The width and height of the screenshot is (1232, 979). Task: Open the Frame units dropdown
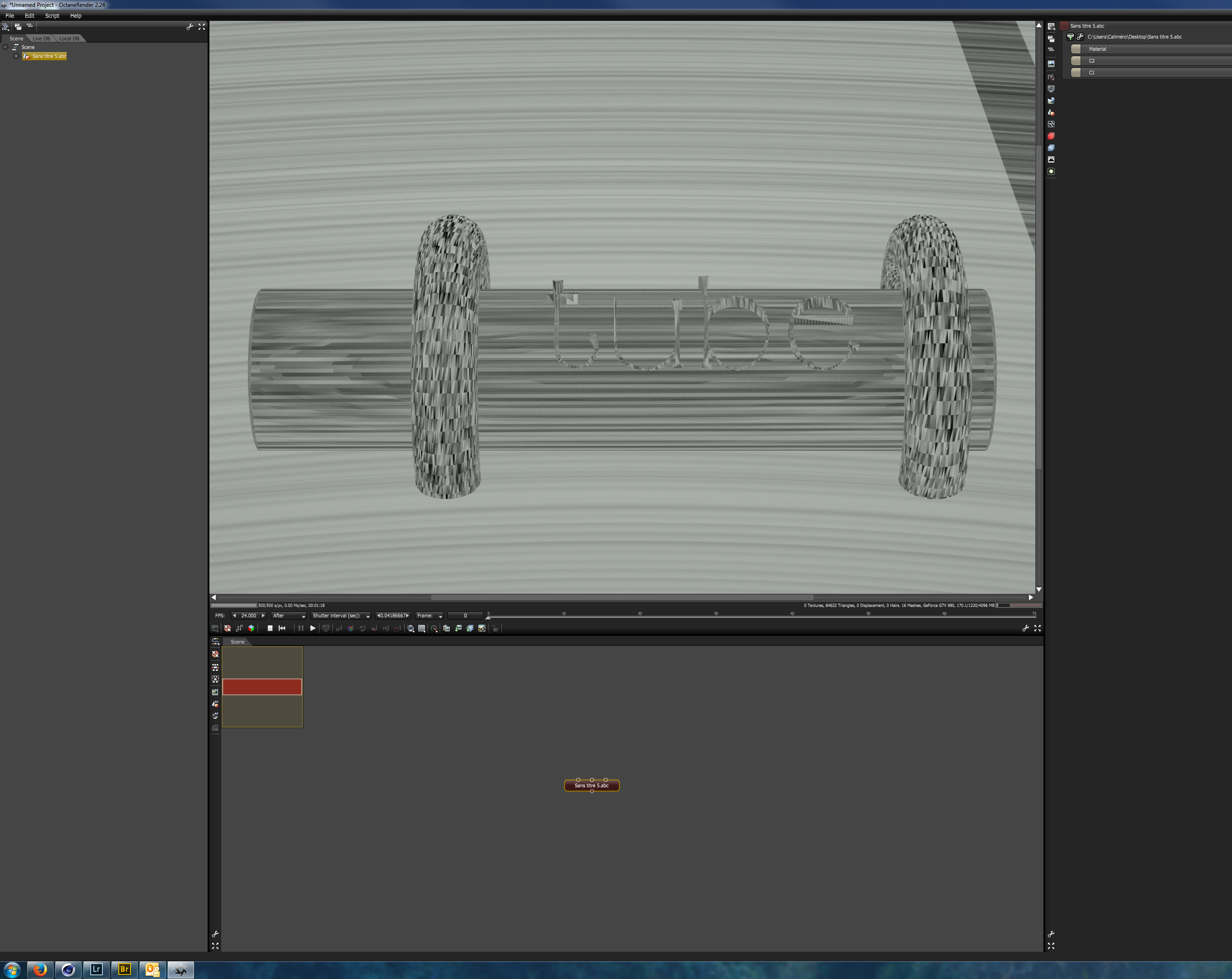430,616
